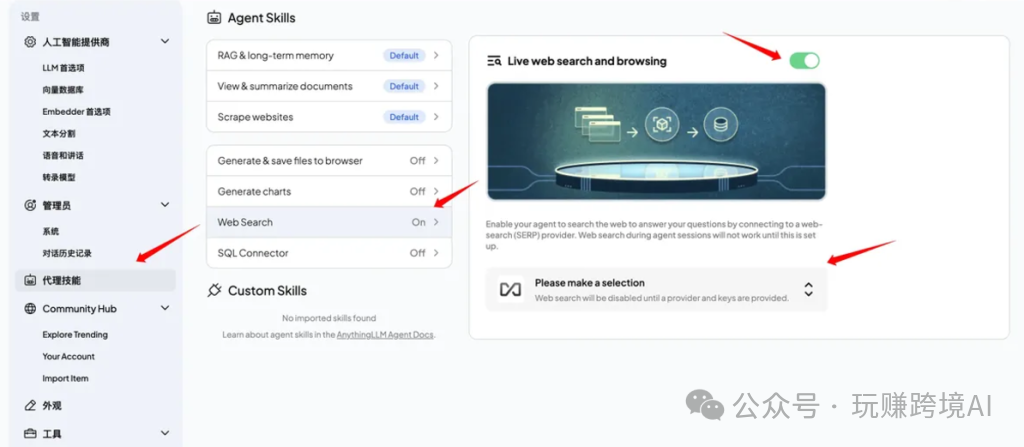The width and height of the screenshot is (1024, 447).
Task: Click the pencil icon beside 外观
Action: click(30, 405)
